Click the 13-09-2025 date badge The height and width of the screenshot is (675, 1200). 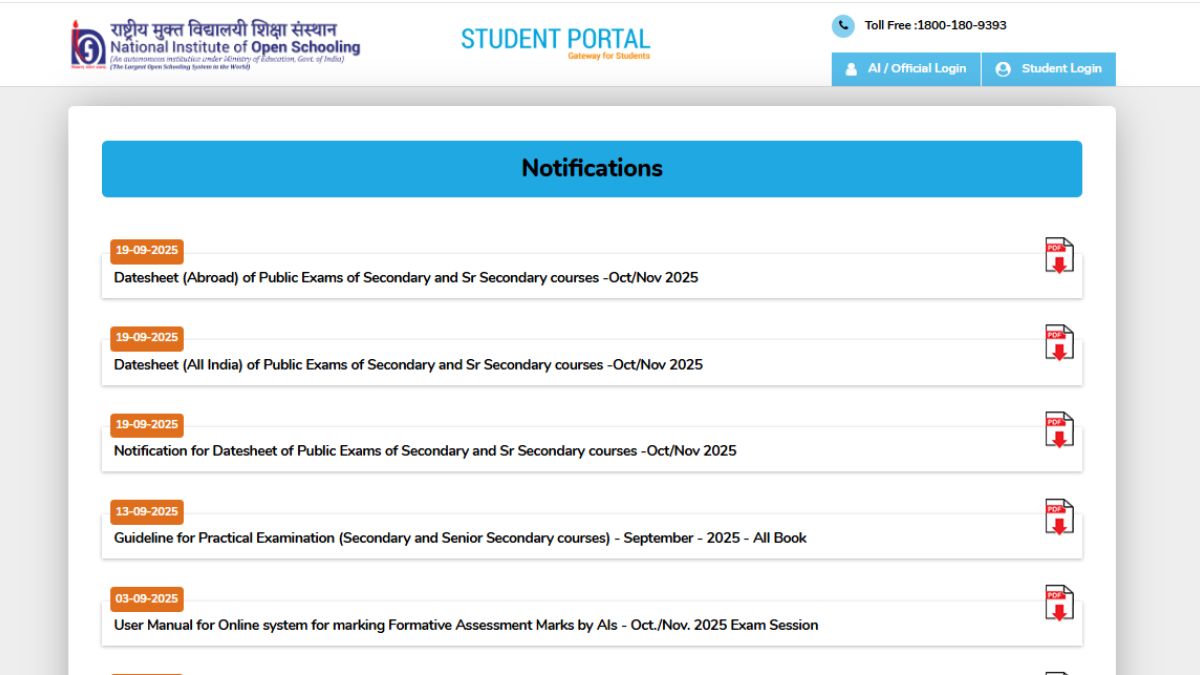[146, 512]
